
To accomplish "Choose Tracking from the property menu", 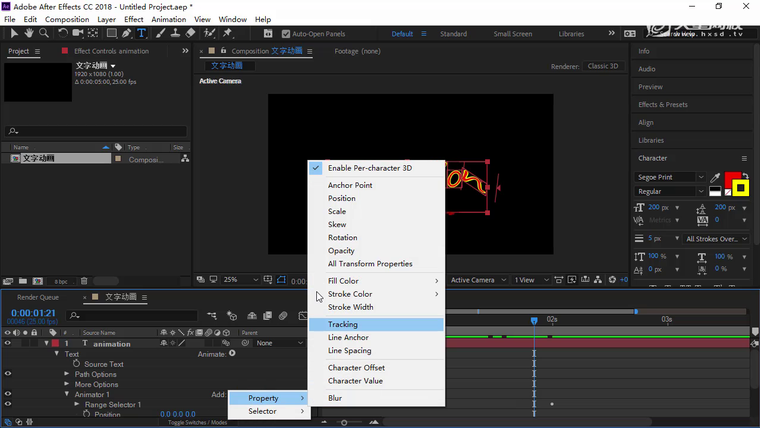I will click(343, 325).
